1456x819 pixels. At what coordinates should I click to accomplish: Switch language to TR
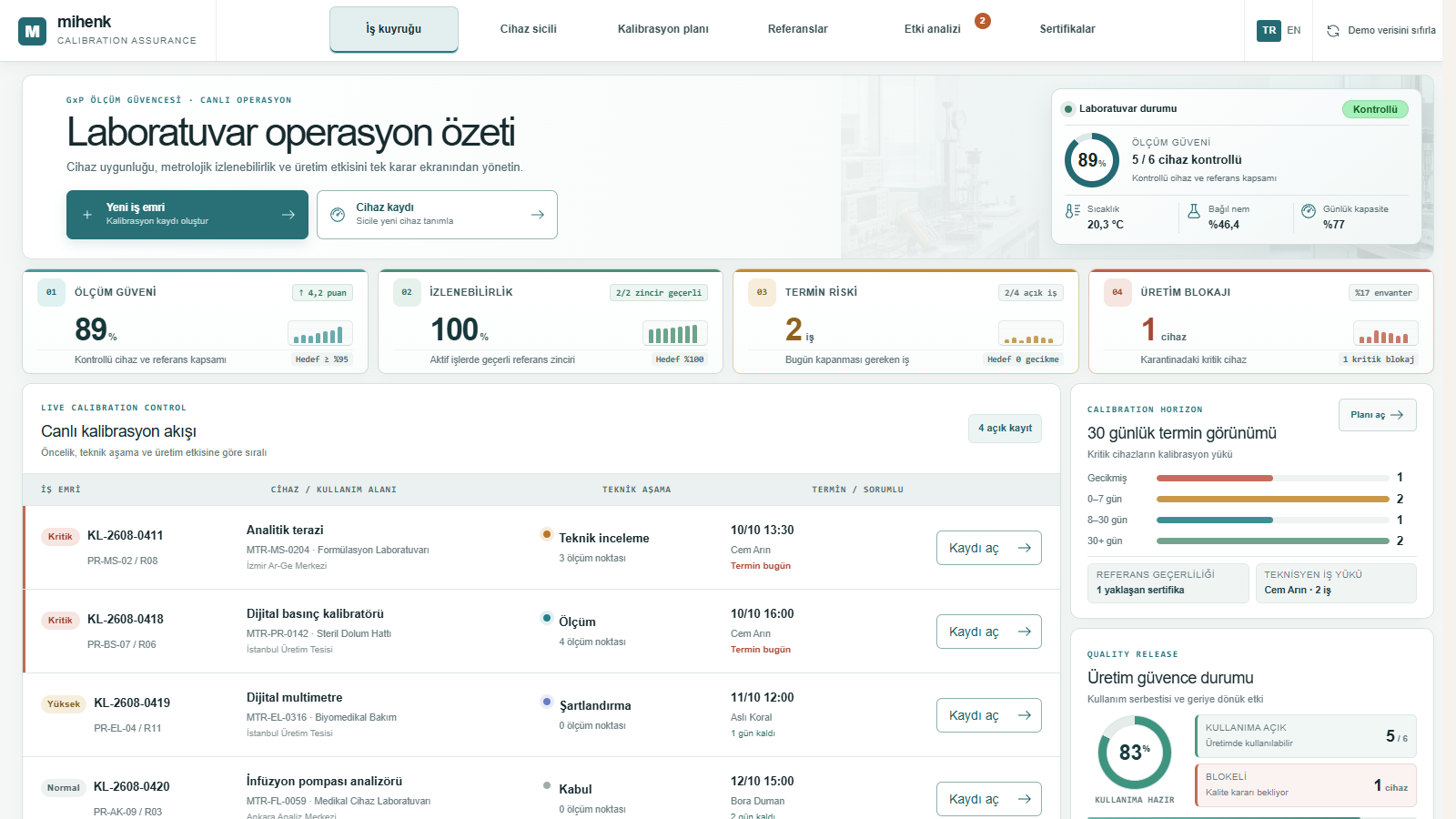click(1269, 30)
